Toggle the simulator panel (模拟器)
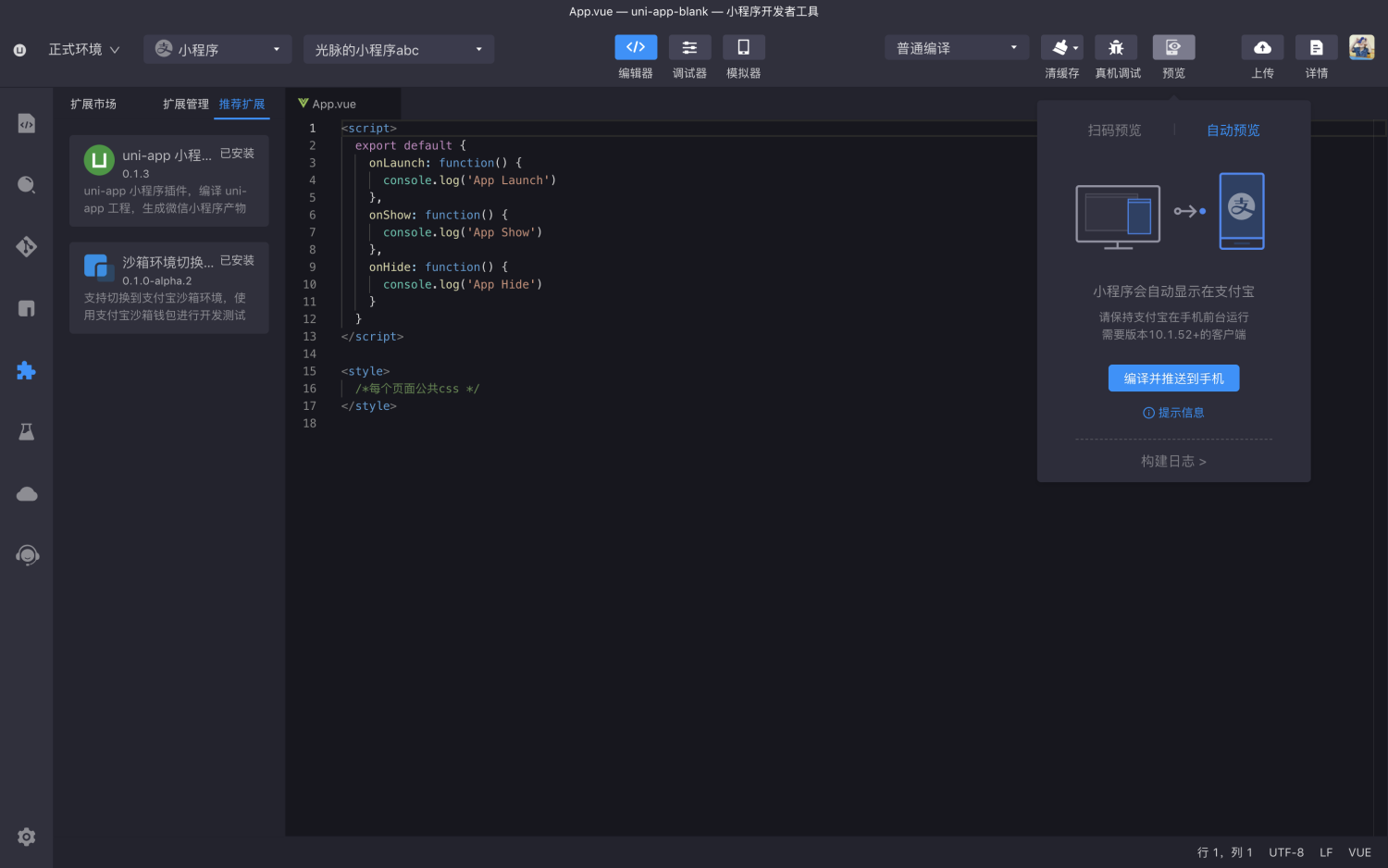The height and width of the screenshot is (868, 1388). pyautogui.click(x=743, y=47)
